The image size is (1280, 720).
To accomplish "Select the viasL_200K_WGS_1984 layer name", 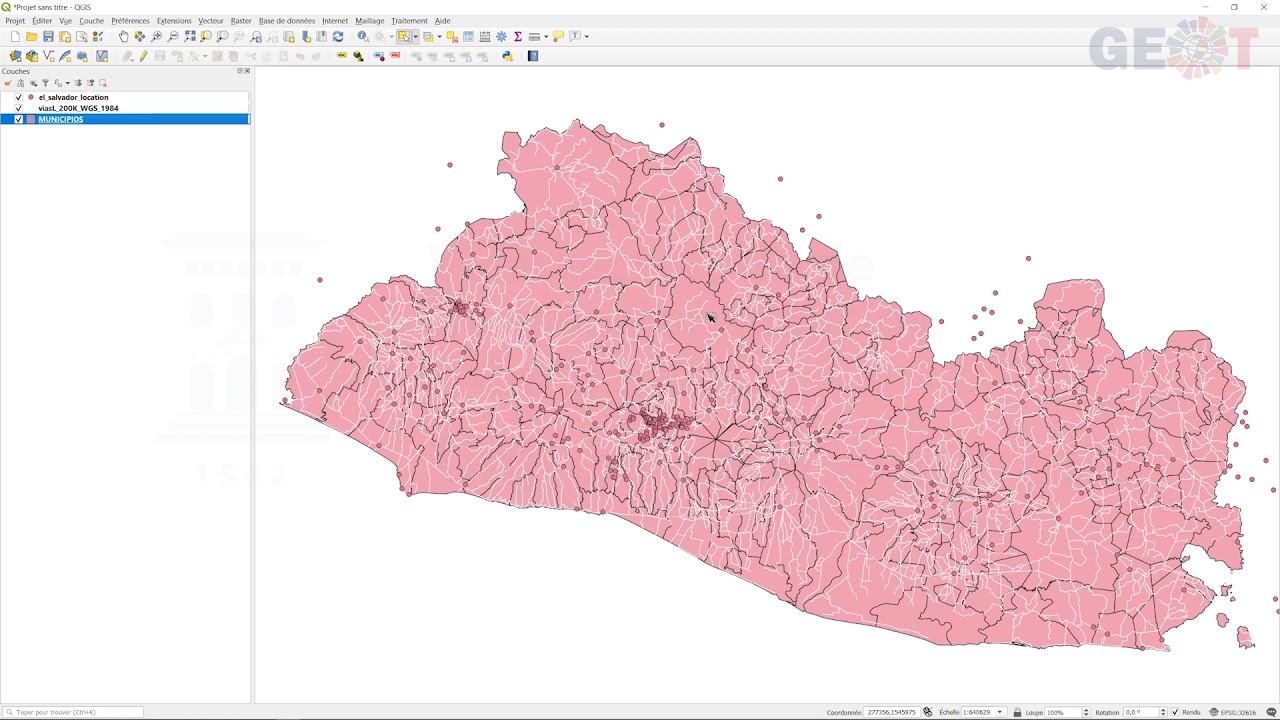I will click(x=78, y=108).
